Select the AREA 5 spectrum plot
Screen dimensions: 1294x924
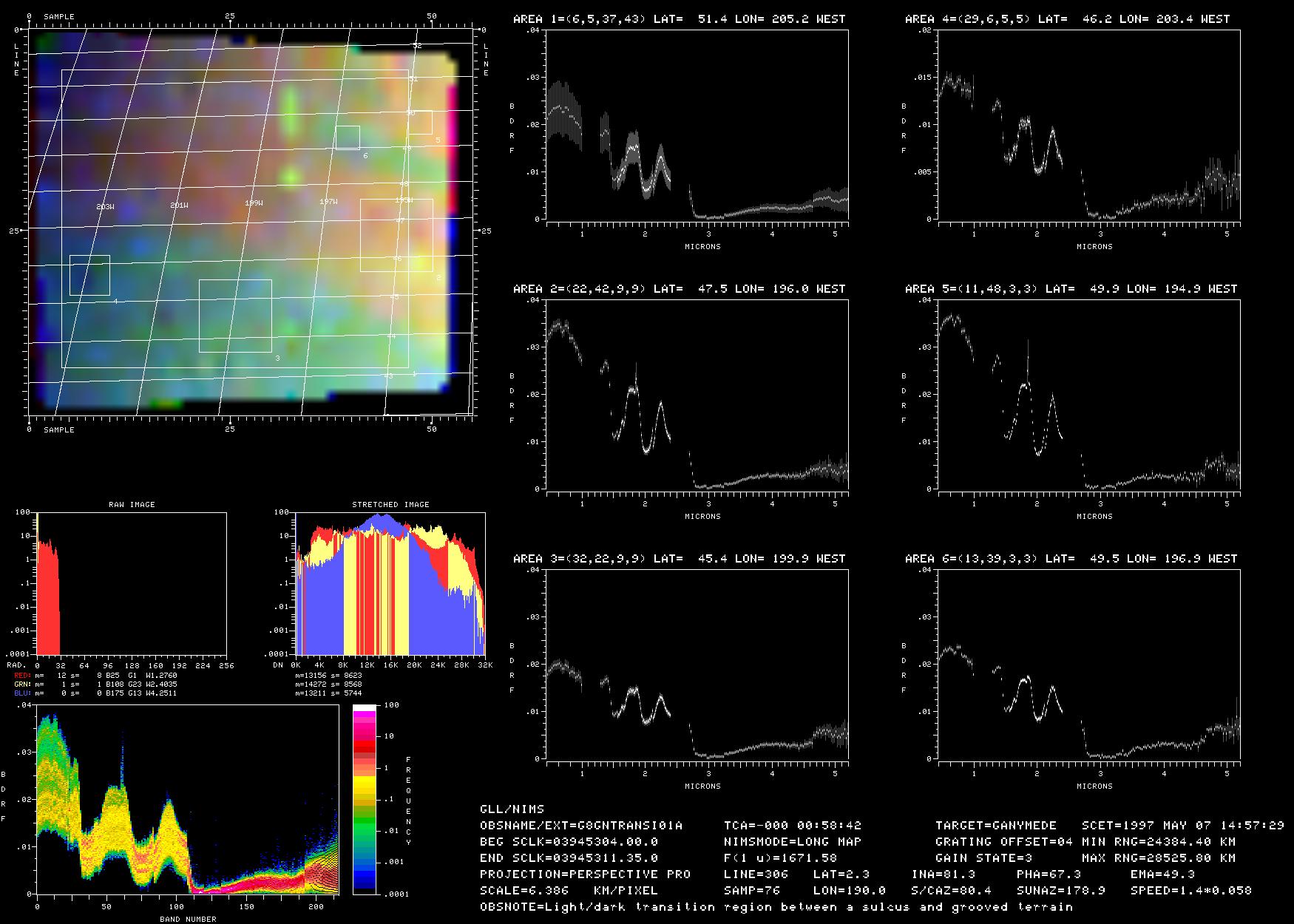click(x=1089, y=395)
